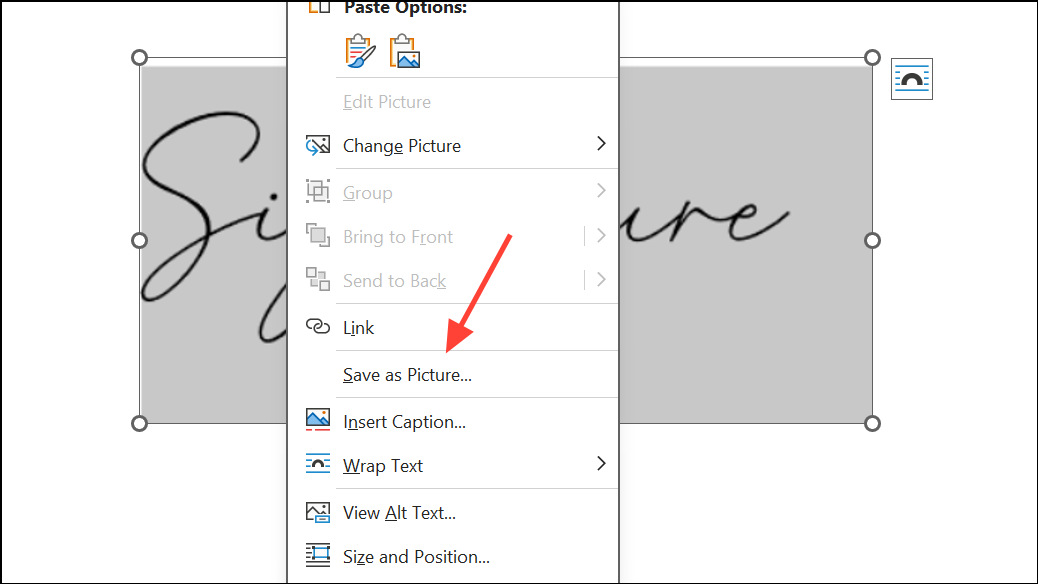Viewport: 1038px width, 584px height.
Task: Expand the Bring to Front submenu
Action: pos(601,235)
